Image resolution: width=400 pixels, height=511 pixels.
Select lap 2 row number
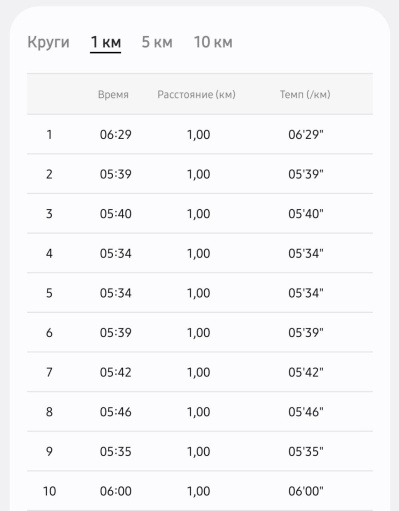coord(49,174)
